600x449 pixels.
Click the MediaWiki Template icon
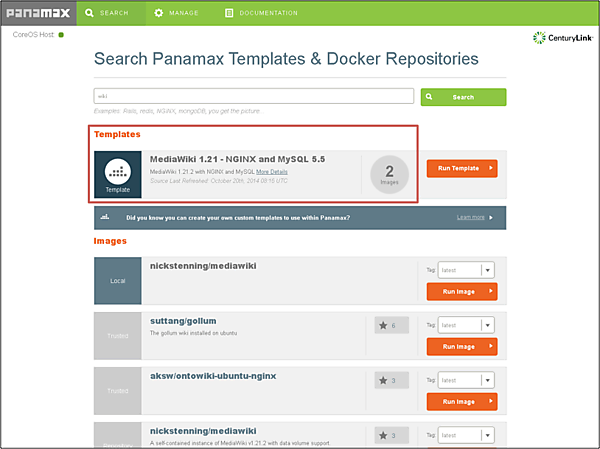click(118, 175)
